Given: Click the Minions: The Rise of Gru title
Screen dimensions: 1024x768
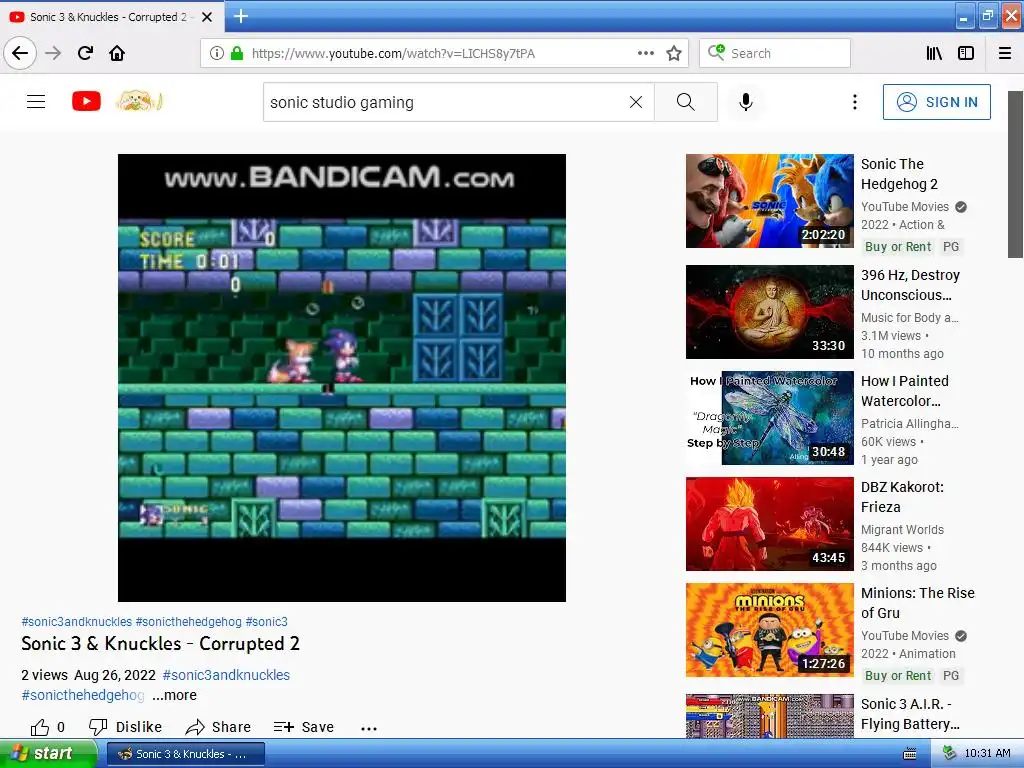Looking at the screenshot, I should click(x=918, y=603).
